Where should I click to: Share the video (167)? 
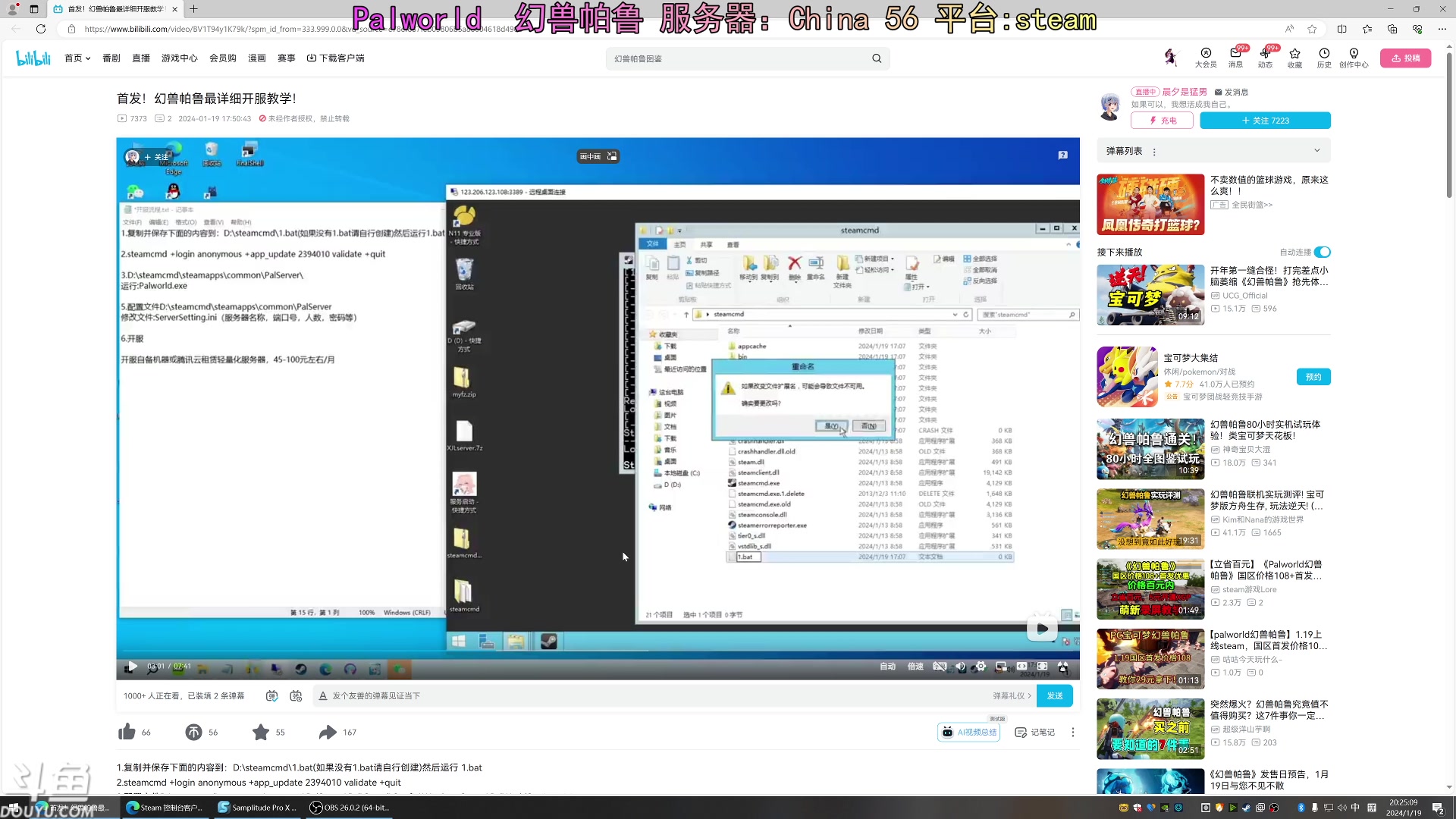(337, 732)
